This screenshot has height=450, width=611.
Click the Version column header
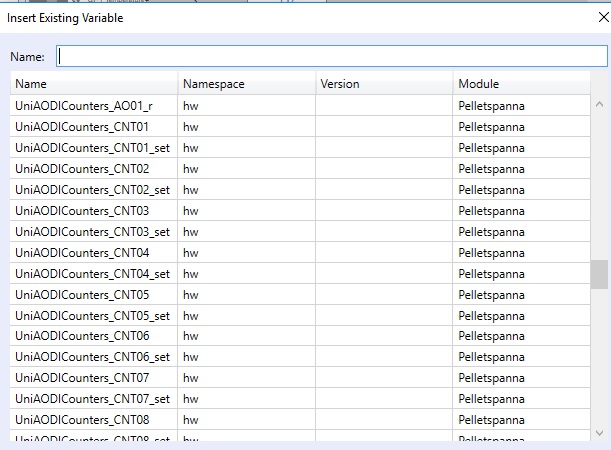pyautogui.click(x=384, y=84)
